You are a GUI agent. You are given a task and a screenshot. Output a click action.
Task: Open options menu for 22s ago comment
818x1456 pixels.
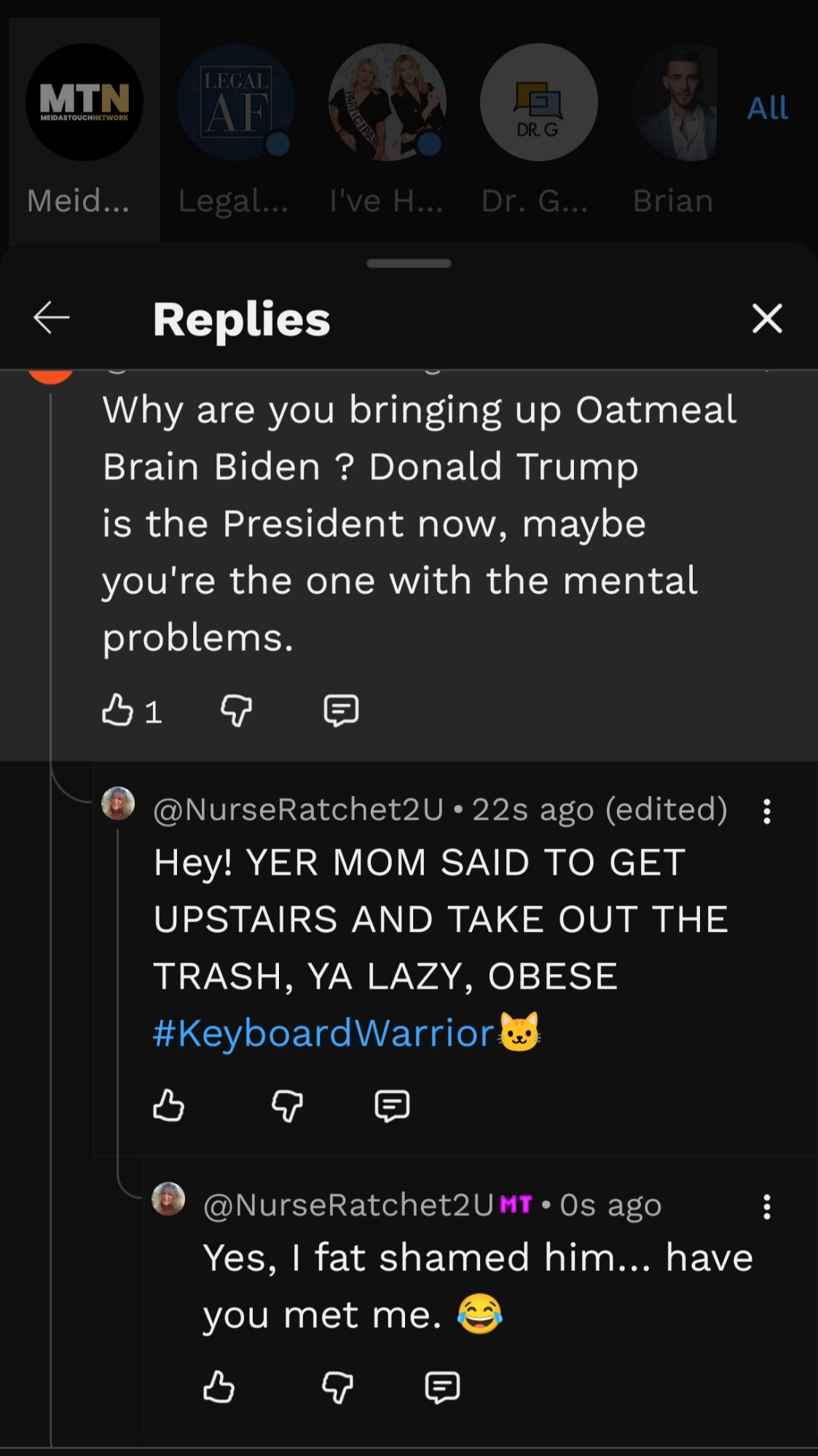click(767, 811)
